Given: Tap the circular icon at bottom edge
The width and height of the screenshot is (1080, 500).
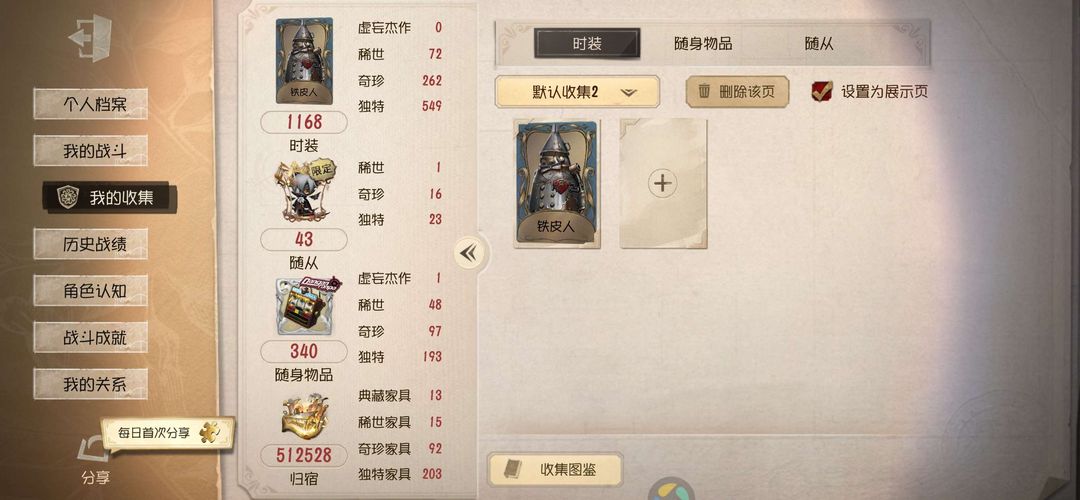Looking at the screenshot, I should point(672,490).
